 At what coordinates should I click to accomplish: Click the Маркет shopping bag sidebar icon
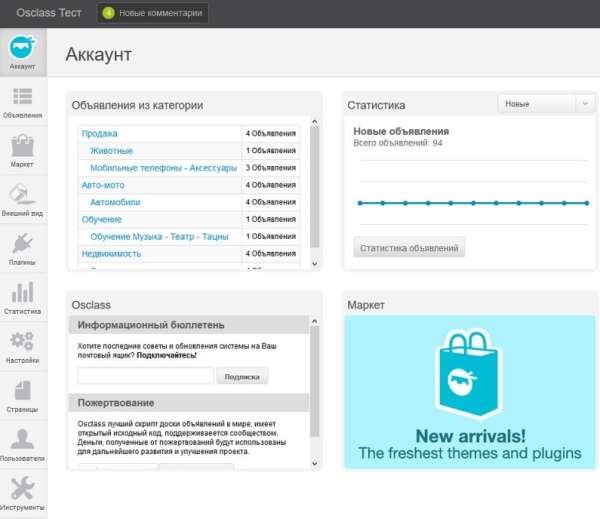22,150
